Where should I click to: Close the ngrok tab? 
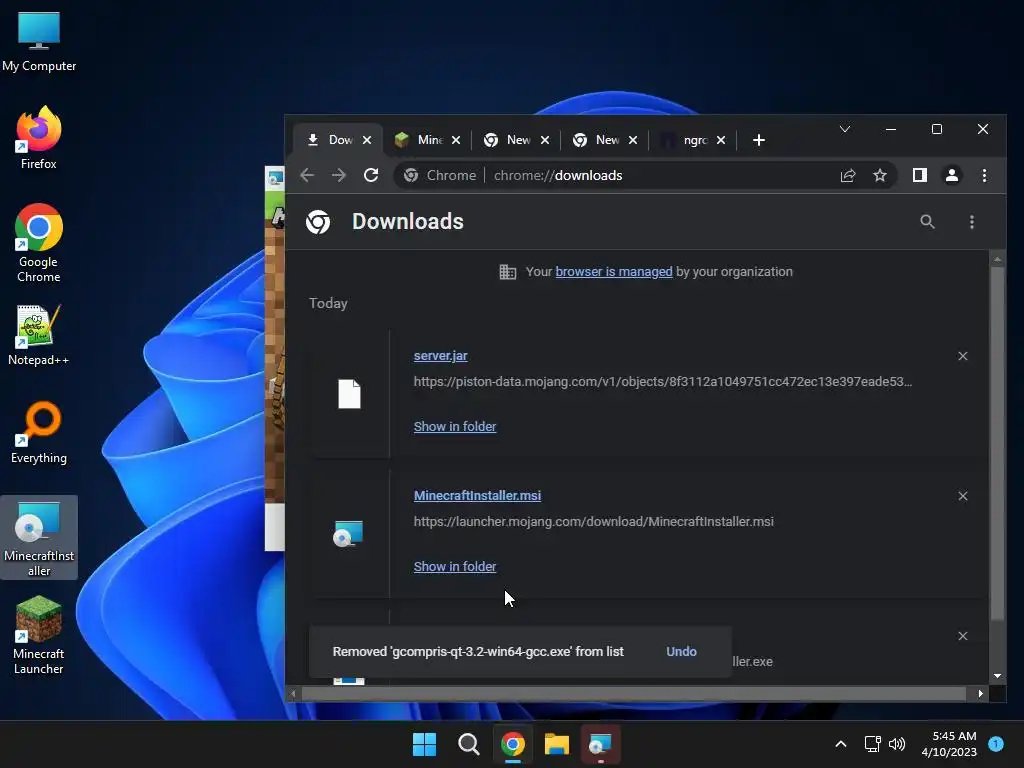click(x=721, y=140)
